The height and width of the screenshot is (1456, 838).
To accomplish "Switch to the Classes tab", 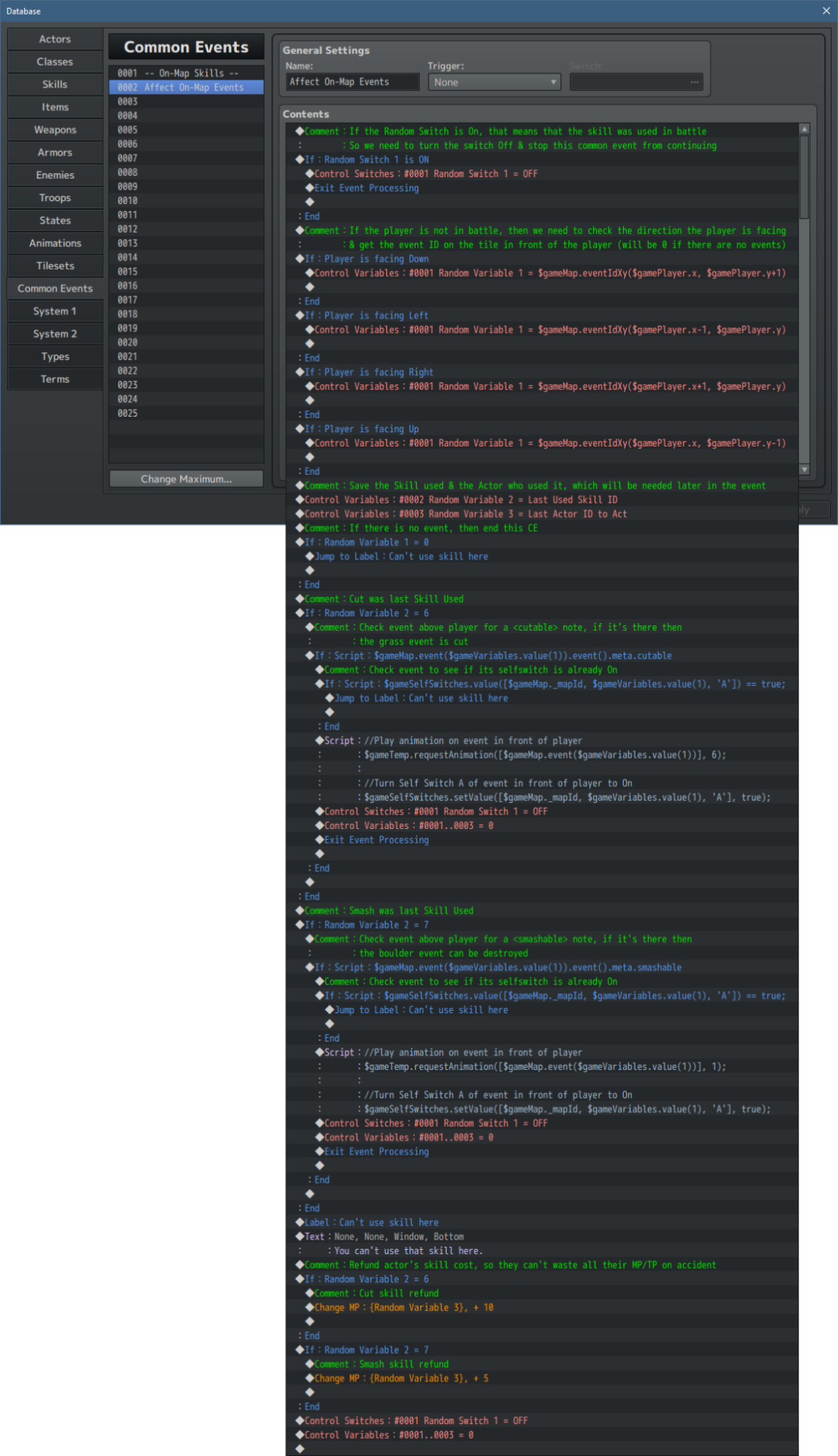I will pyautogui.click(x=55, y=62).
